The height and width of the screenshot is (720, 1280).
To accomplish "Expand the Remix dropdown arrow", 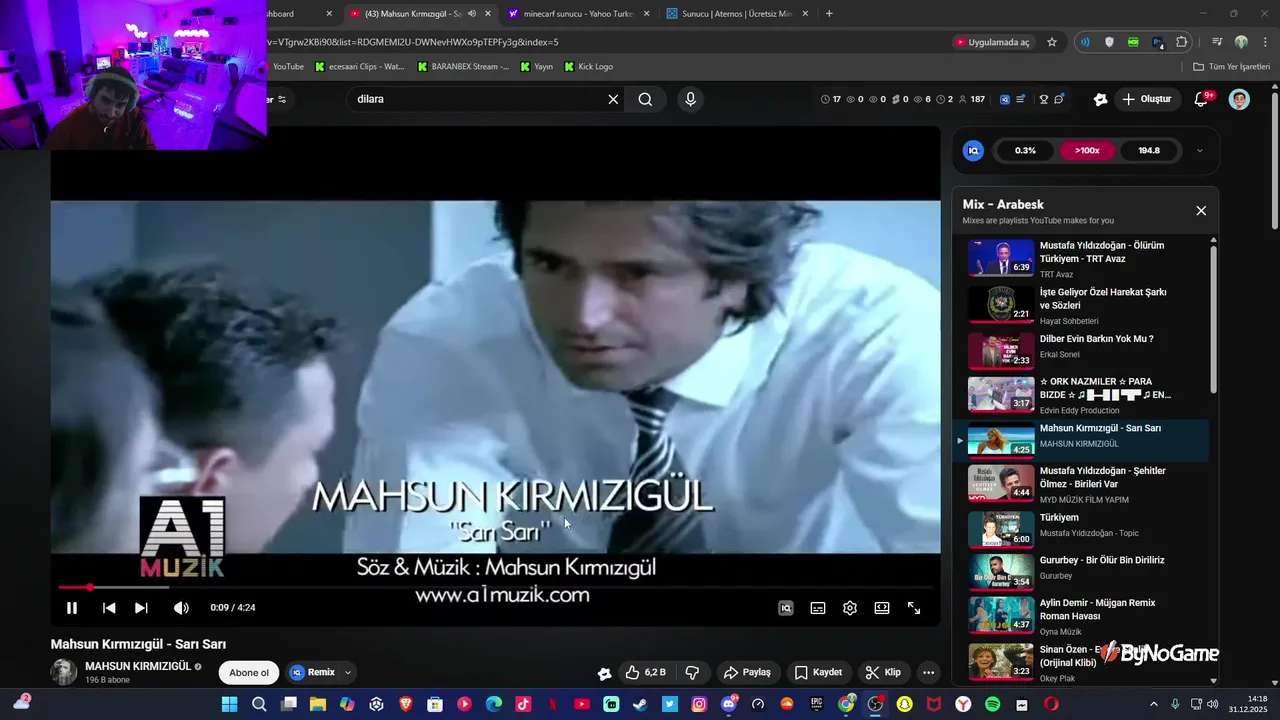I will point(348,673).
